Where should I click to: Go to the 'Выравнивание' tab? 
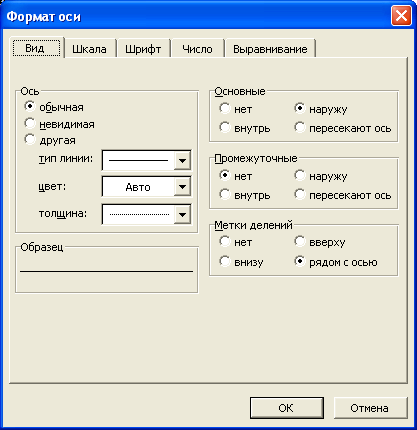tap(270, 49)
